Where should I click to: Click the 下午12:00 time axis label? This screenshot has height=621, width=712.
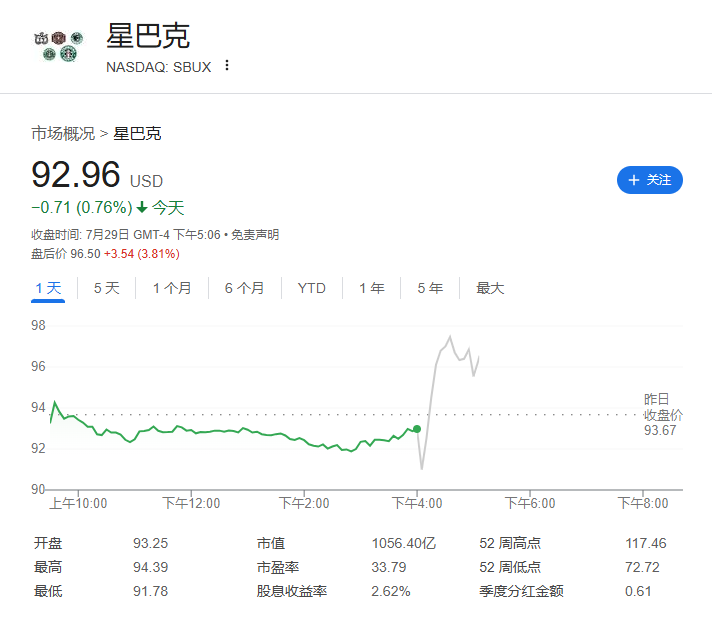[191, 503]
